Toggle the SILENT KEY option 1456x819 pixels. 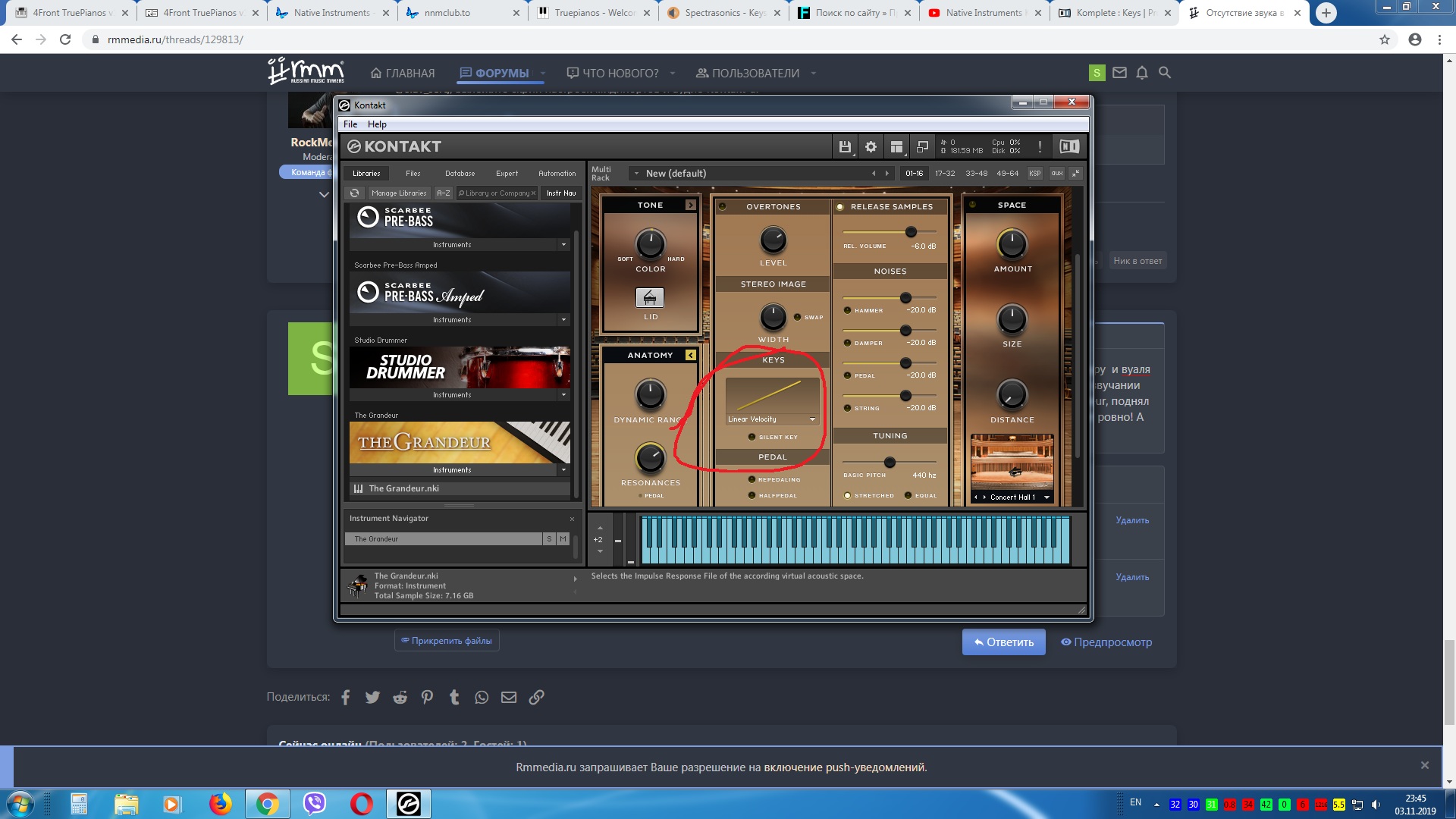(752, 437)
